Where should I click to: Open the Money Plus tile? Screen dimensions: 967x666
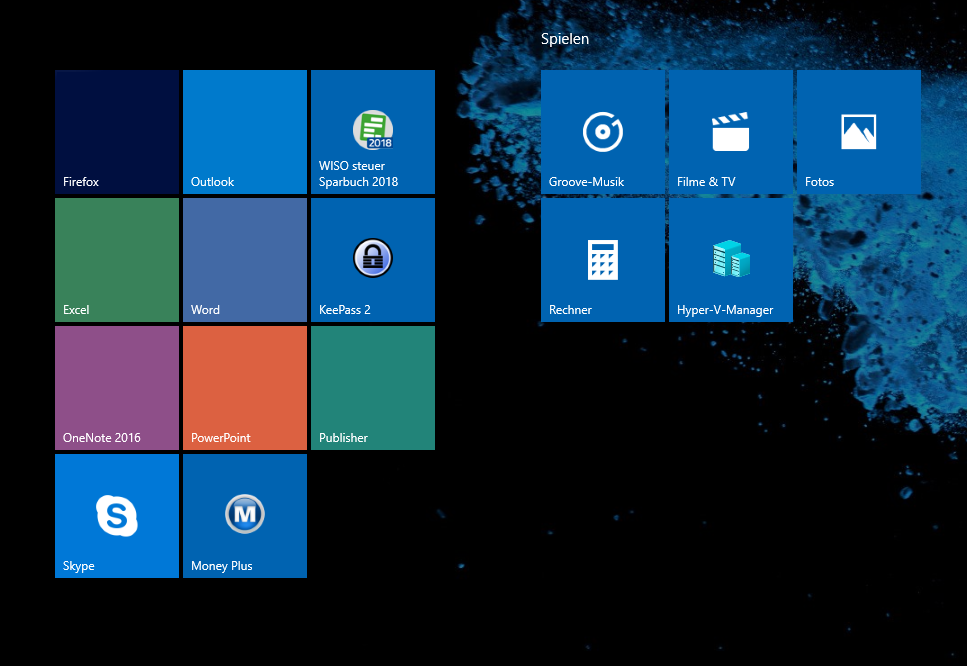[x=245, y=516]
